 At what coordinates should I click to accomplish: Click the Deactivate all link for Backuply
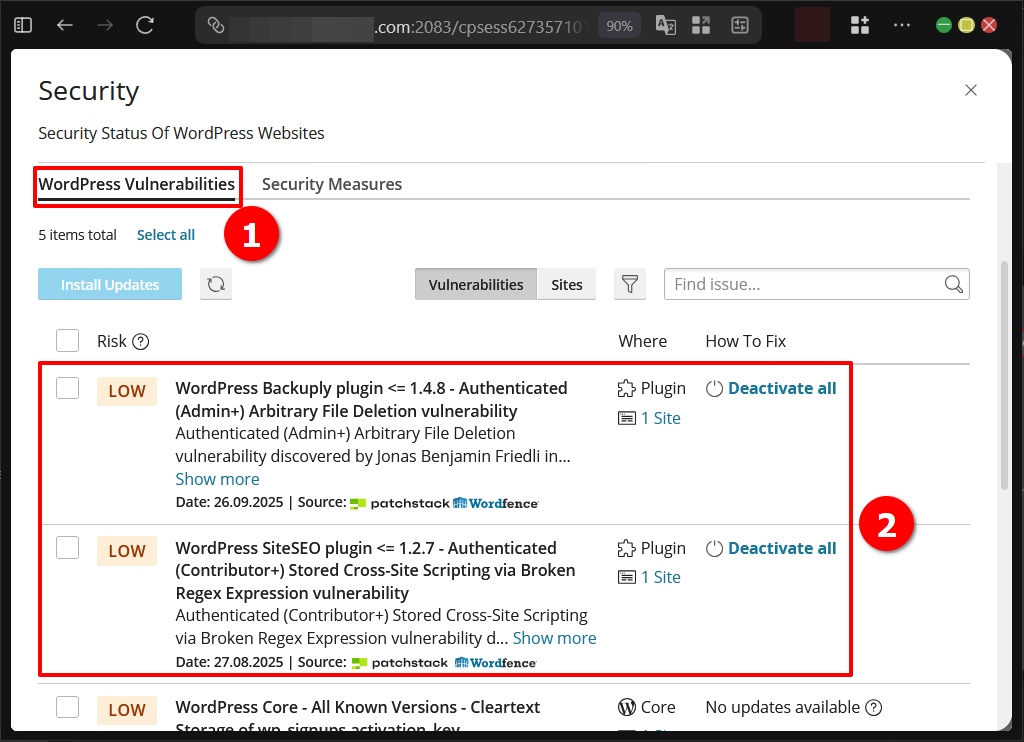tap(782, 388)
